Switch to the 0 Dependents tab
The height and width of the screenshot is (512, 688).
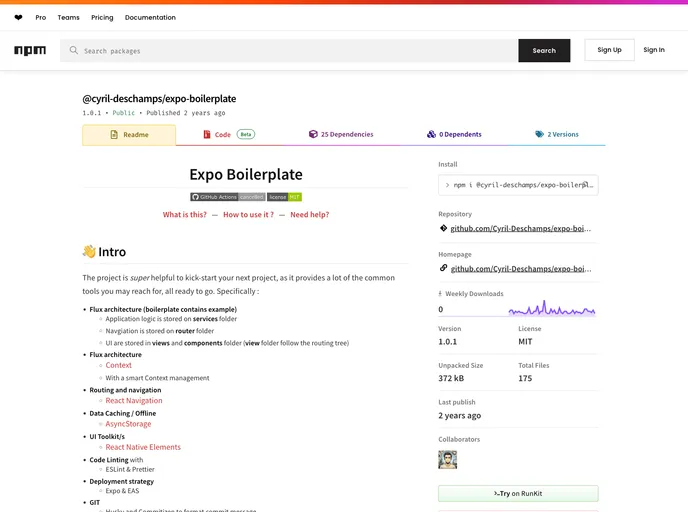tap(454, 134)
